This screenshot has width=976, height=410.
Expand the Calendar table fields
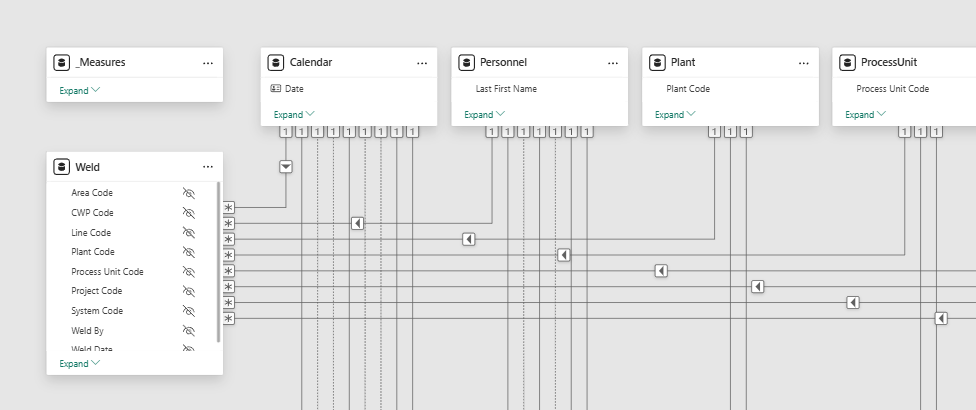pos(294,114)
